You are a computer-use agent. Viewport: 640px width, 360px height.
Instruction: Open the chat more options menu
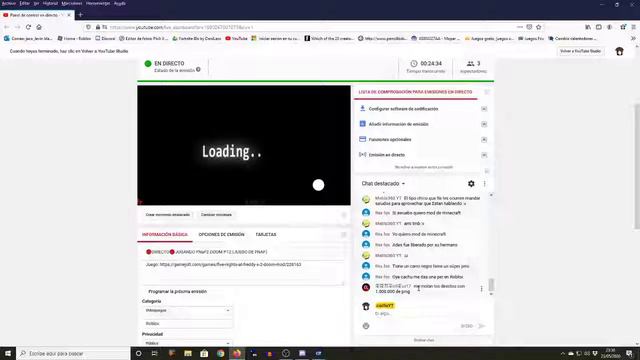point(484,184)
